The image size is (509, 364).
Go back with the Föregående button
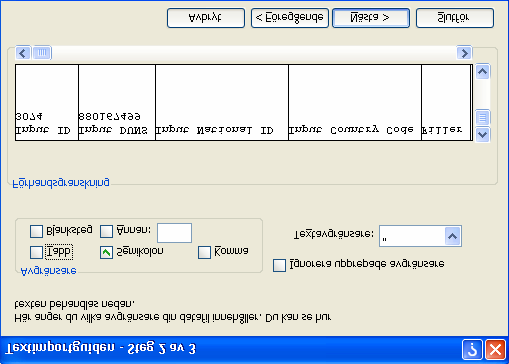[x=289, y=18]
